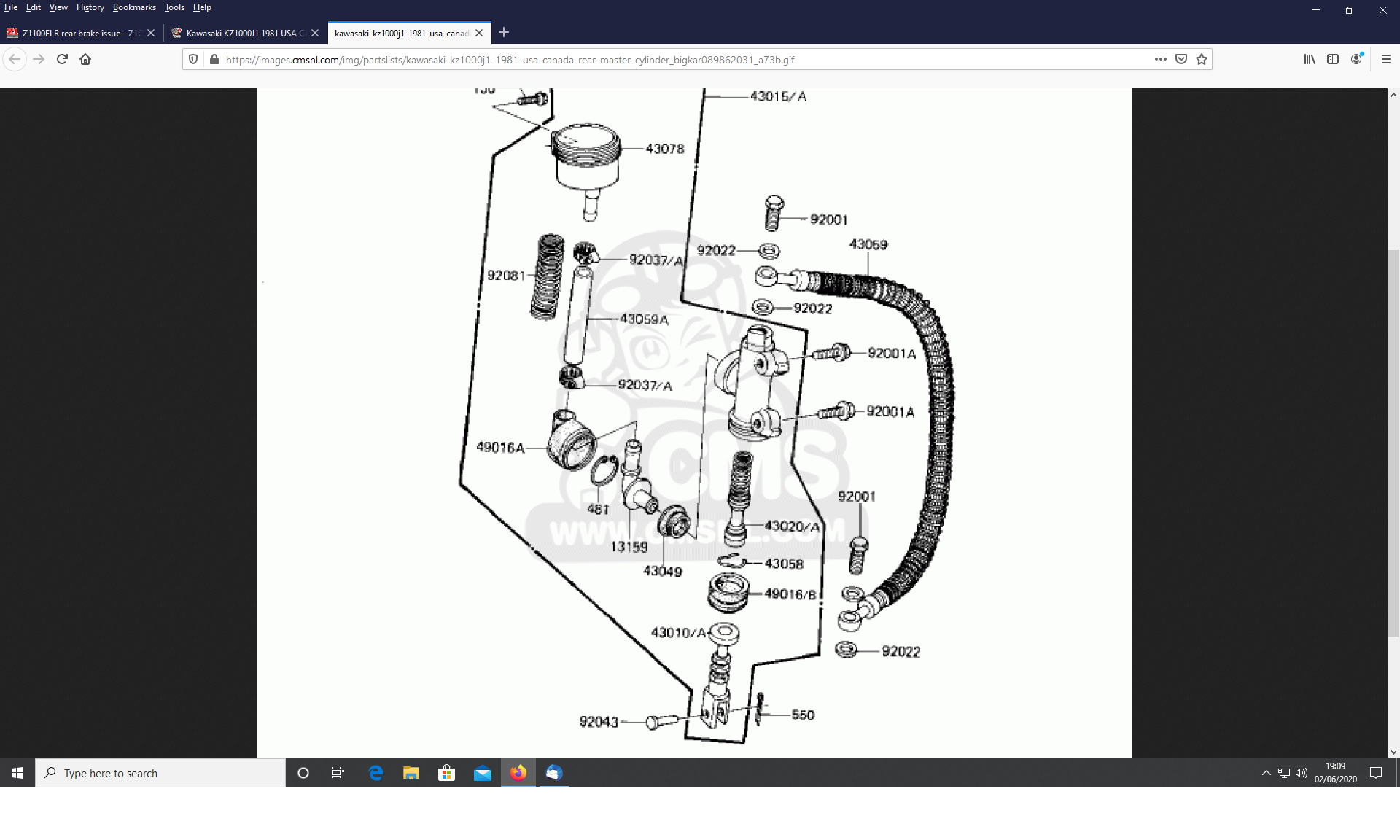The image size is (1400, 840).
Task: Reload the current page
Action: 62,59
